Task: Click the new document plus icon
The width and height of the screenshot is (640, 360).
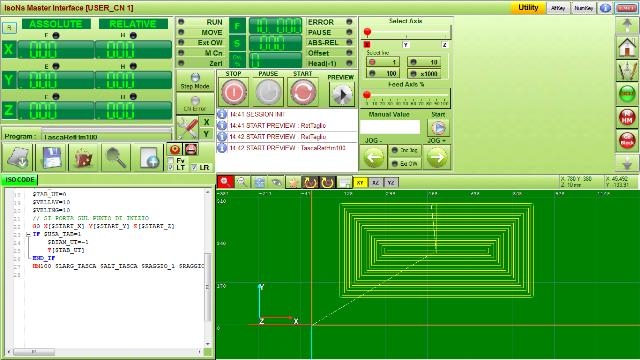Action: click(149, 158)
